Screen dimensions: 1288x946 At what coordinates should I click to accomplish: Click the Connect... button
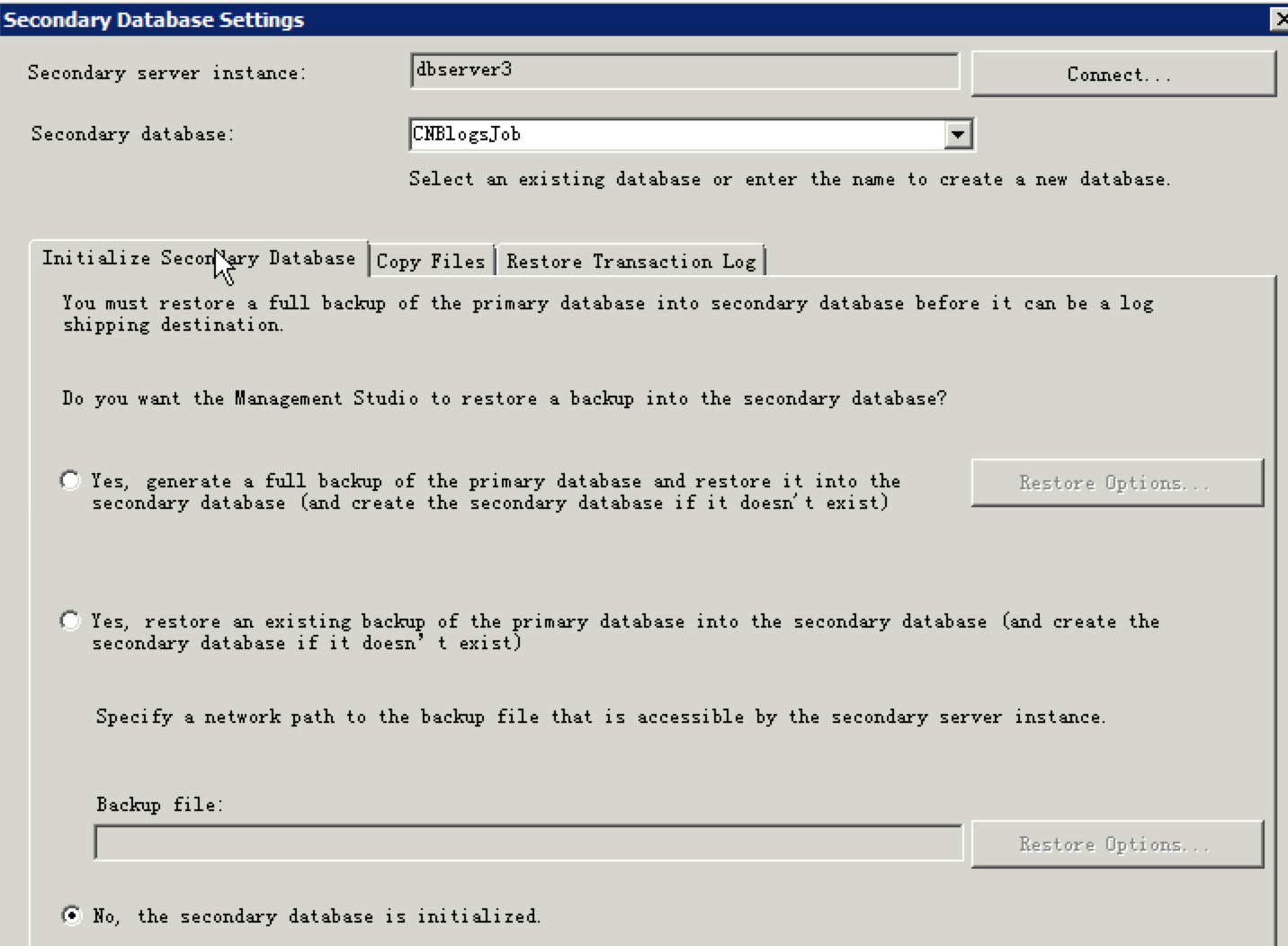1123,74
